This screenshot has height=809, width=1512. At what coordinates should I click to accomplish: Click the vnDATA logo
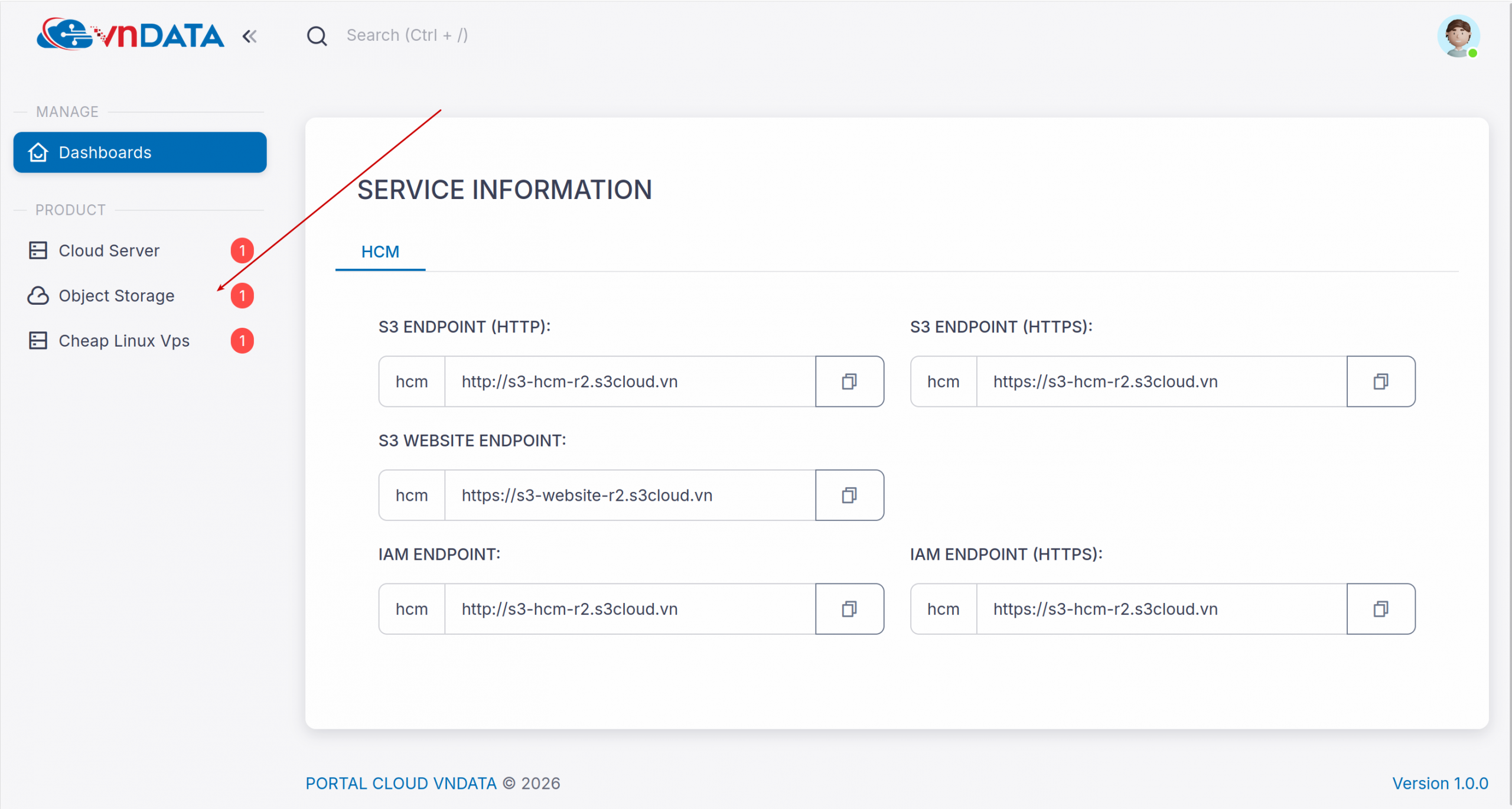pyautogui.click(x=131, y=35)
